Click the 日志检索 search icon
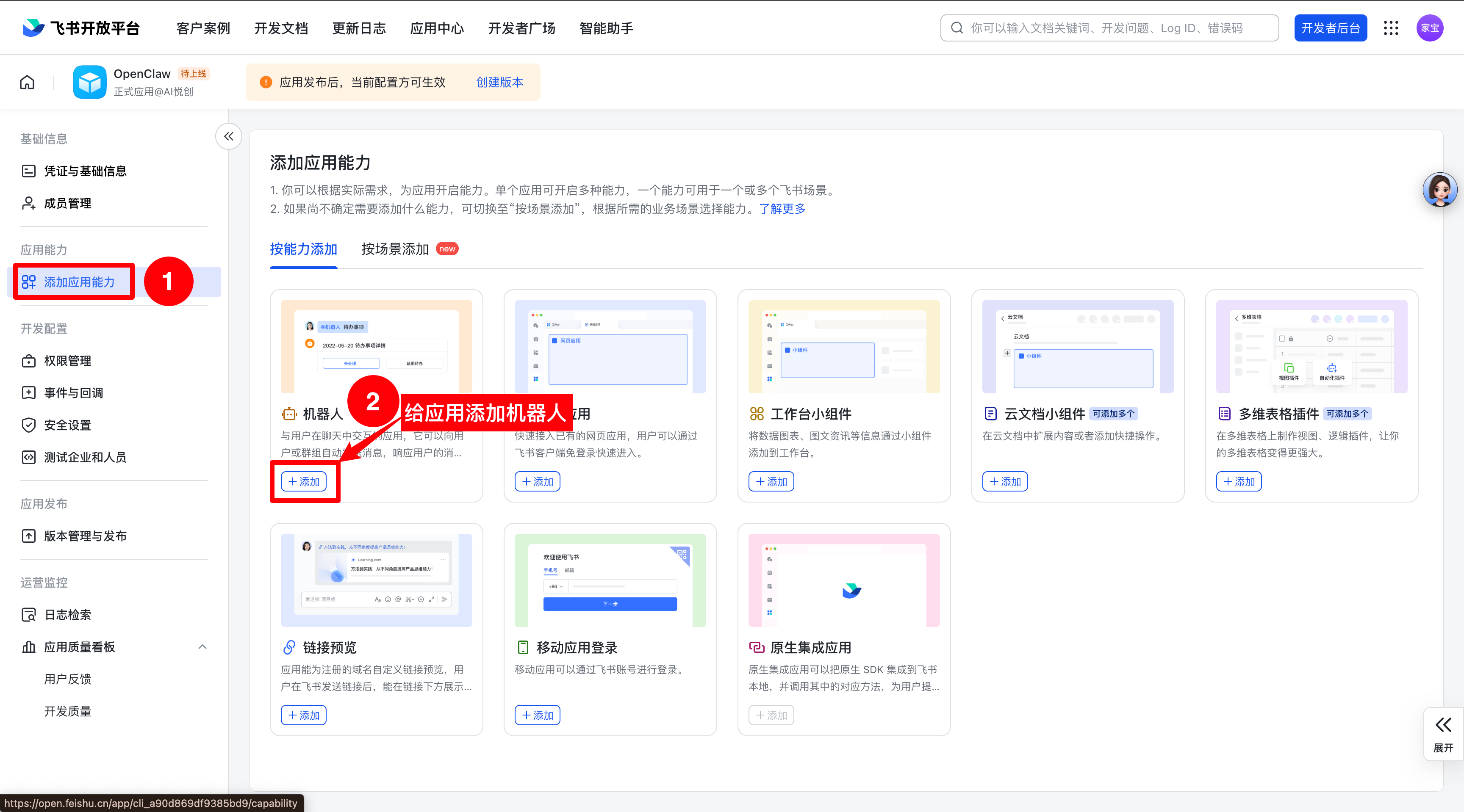 (x=28, y=614)
